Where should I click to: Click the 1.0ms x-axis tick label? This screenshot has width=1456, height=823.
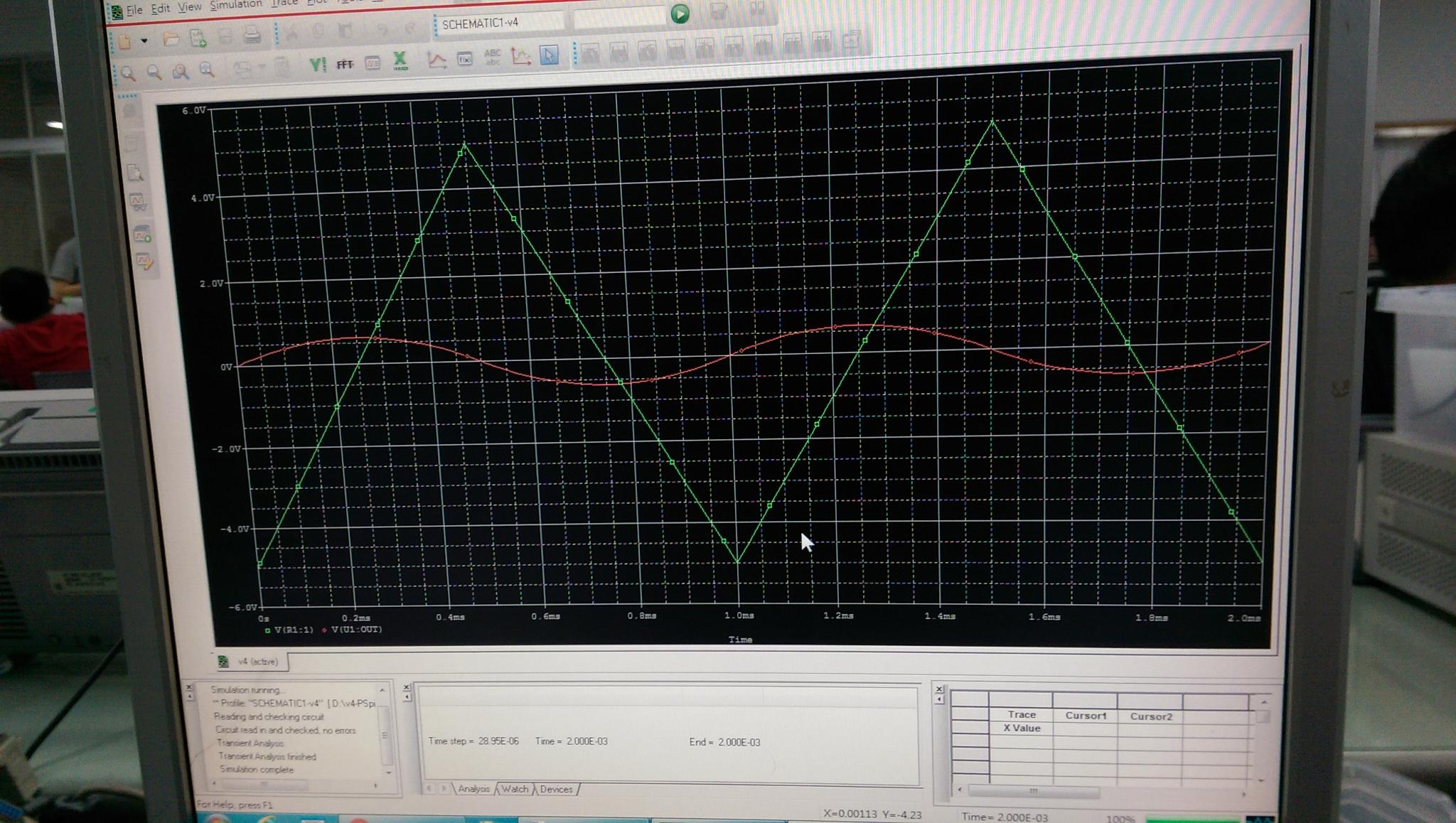click(x=739, y=615)
